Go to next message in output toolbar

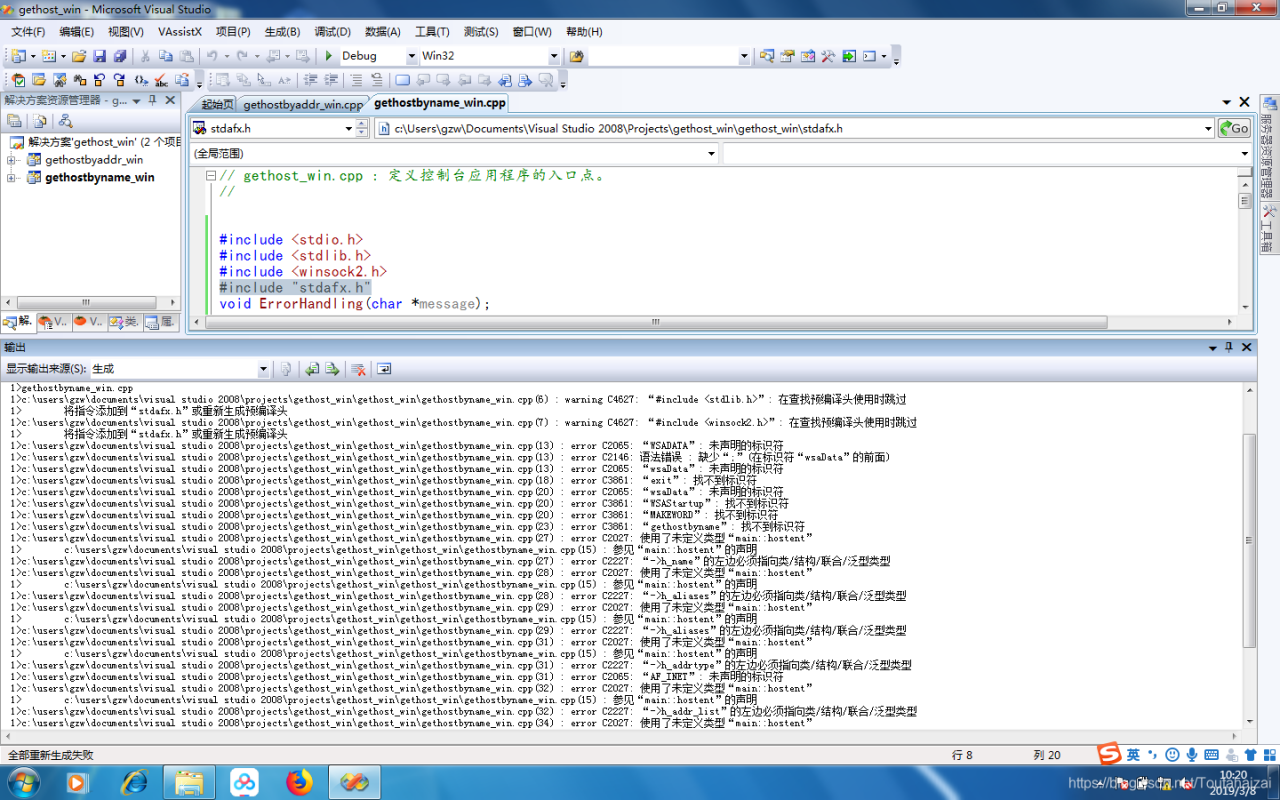pyautogui.click(x=332, y=369)
